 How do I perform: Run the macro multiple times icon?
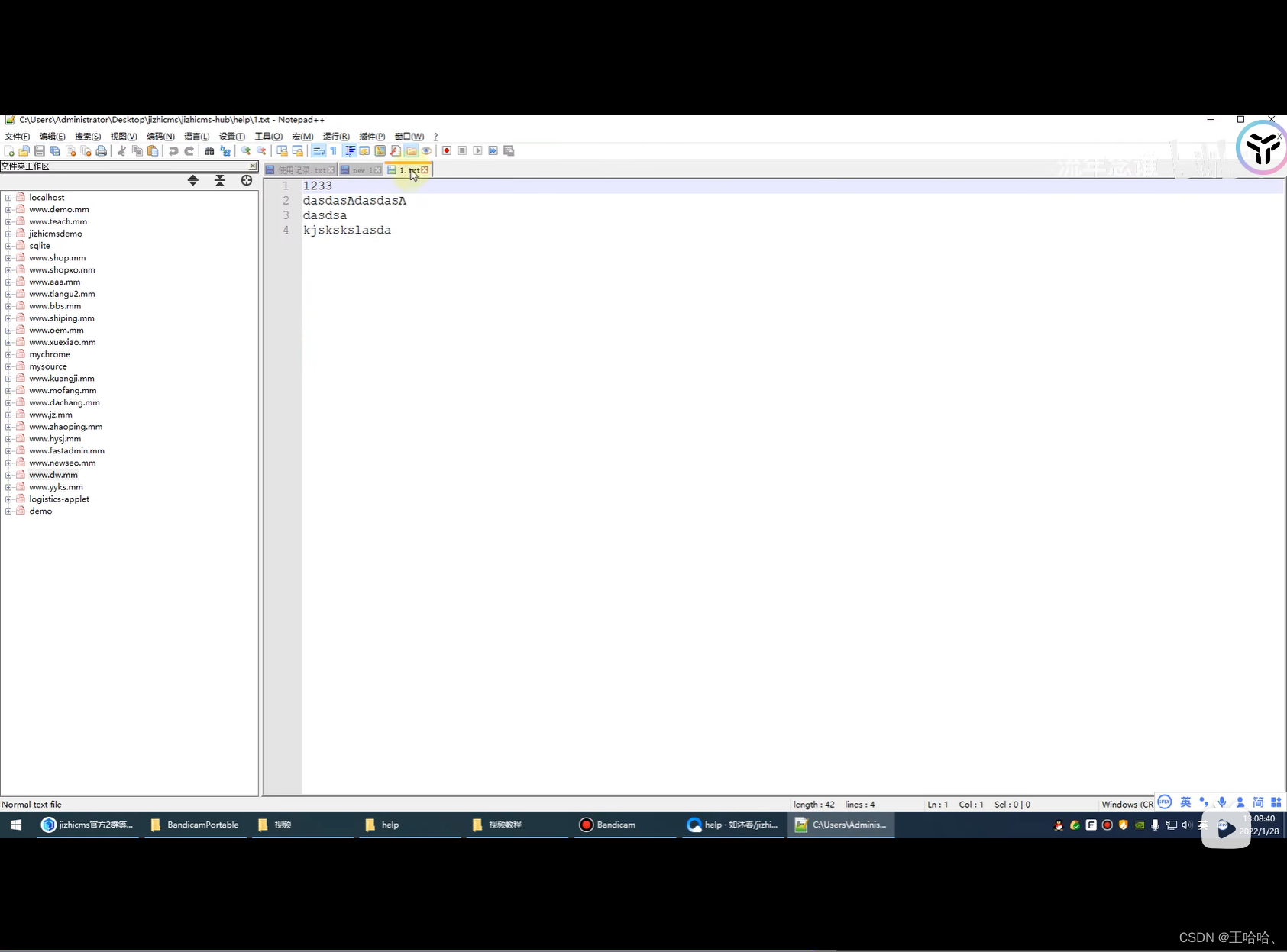(493, 150)
